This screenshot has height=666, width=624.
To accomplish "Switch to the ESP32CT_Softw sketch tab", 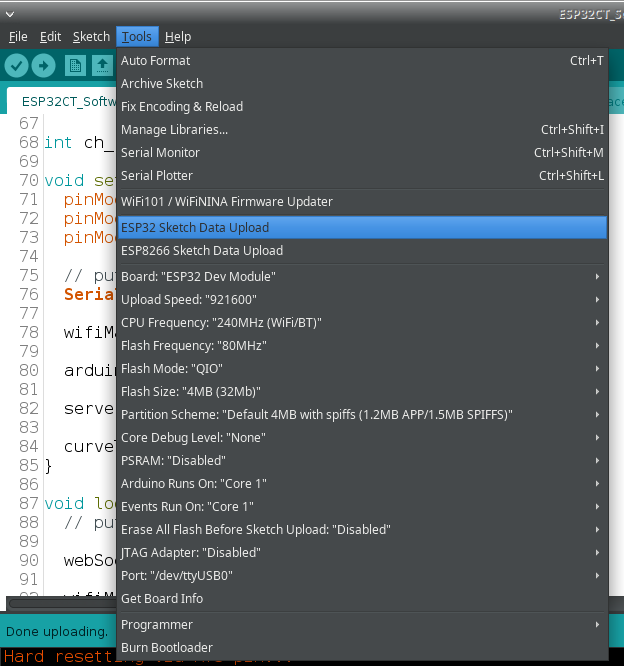I will click(64, 102).
